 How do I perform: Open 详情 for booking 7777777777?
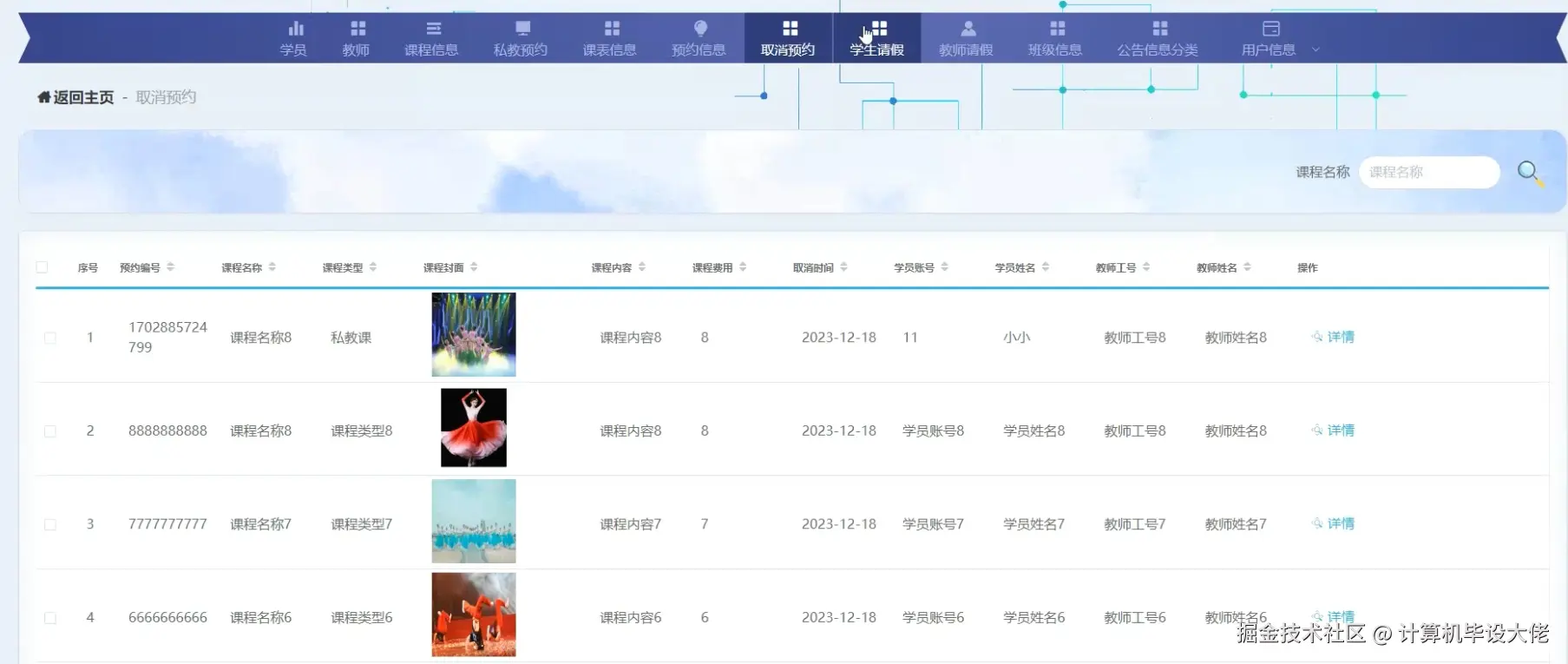tap(1334, 523)
